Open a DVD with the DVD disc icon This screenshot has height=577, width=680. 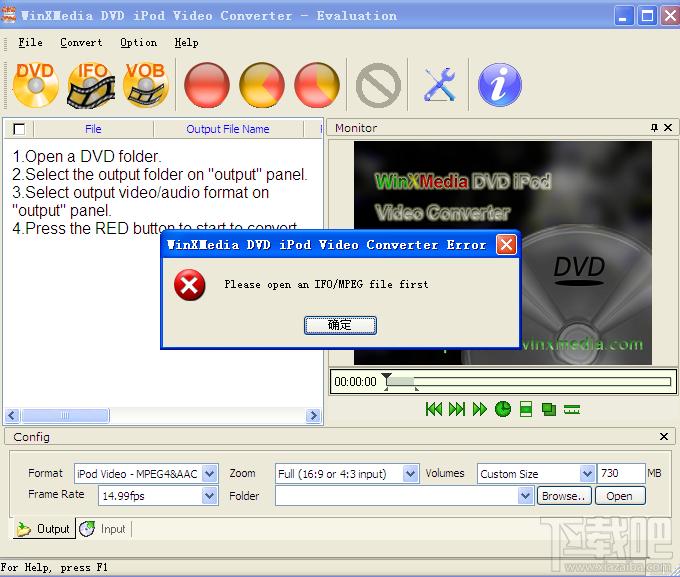[x=36, y=85]
